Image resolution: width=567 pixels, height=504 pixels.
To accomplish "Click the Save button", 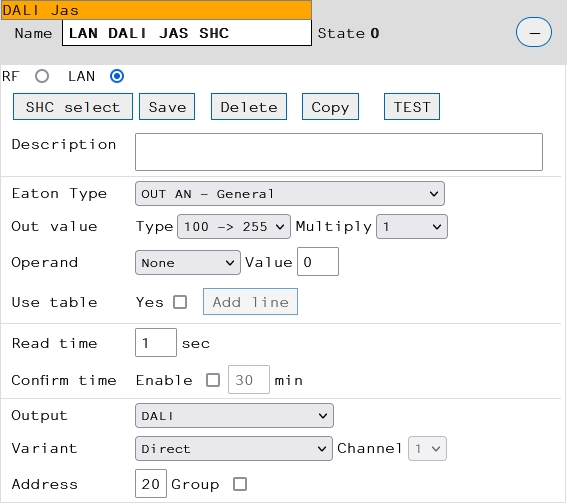I will pos(167,107).
